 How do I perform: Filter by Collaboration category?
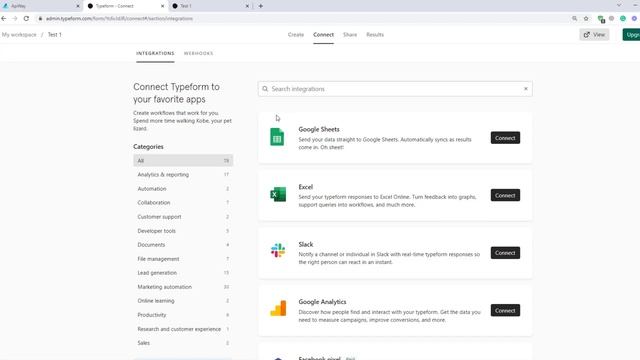click(x=183, y=203)
